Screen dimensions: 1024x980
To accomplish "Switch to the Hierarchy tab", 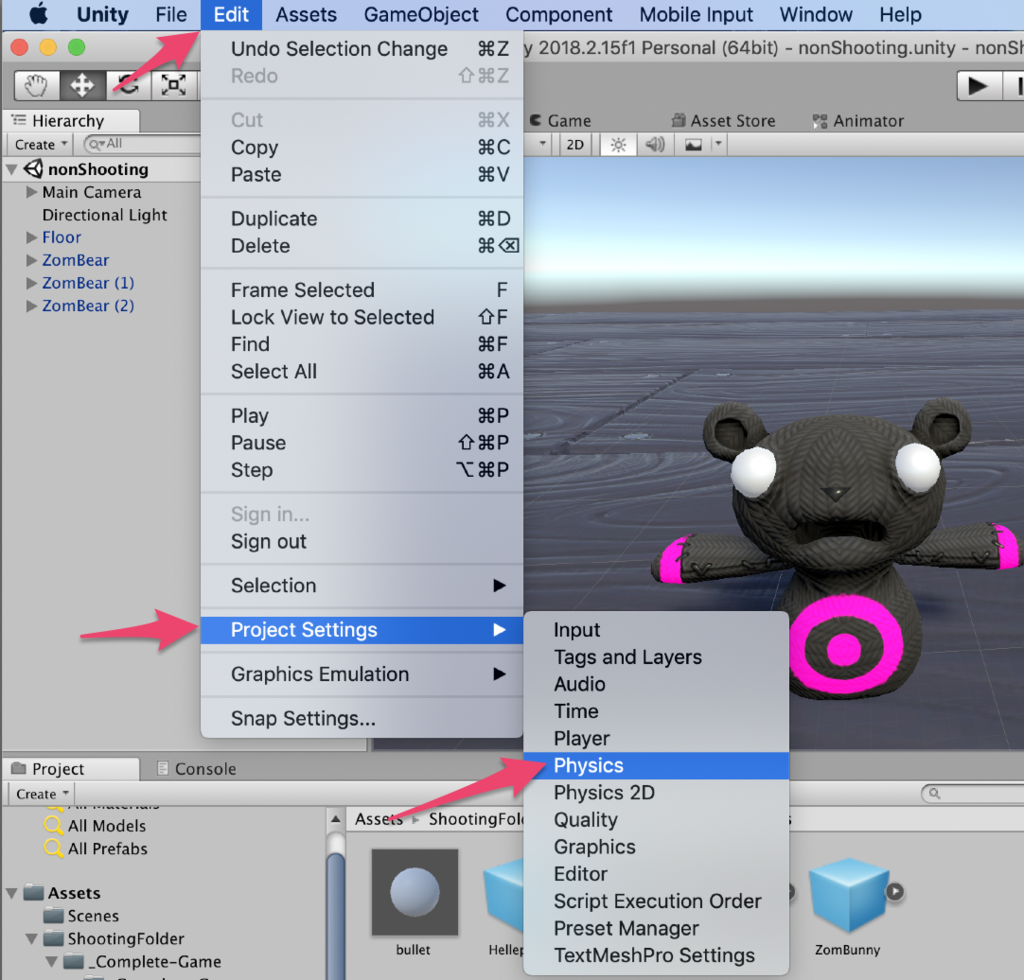I will tap(71, 121).
